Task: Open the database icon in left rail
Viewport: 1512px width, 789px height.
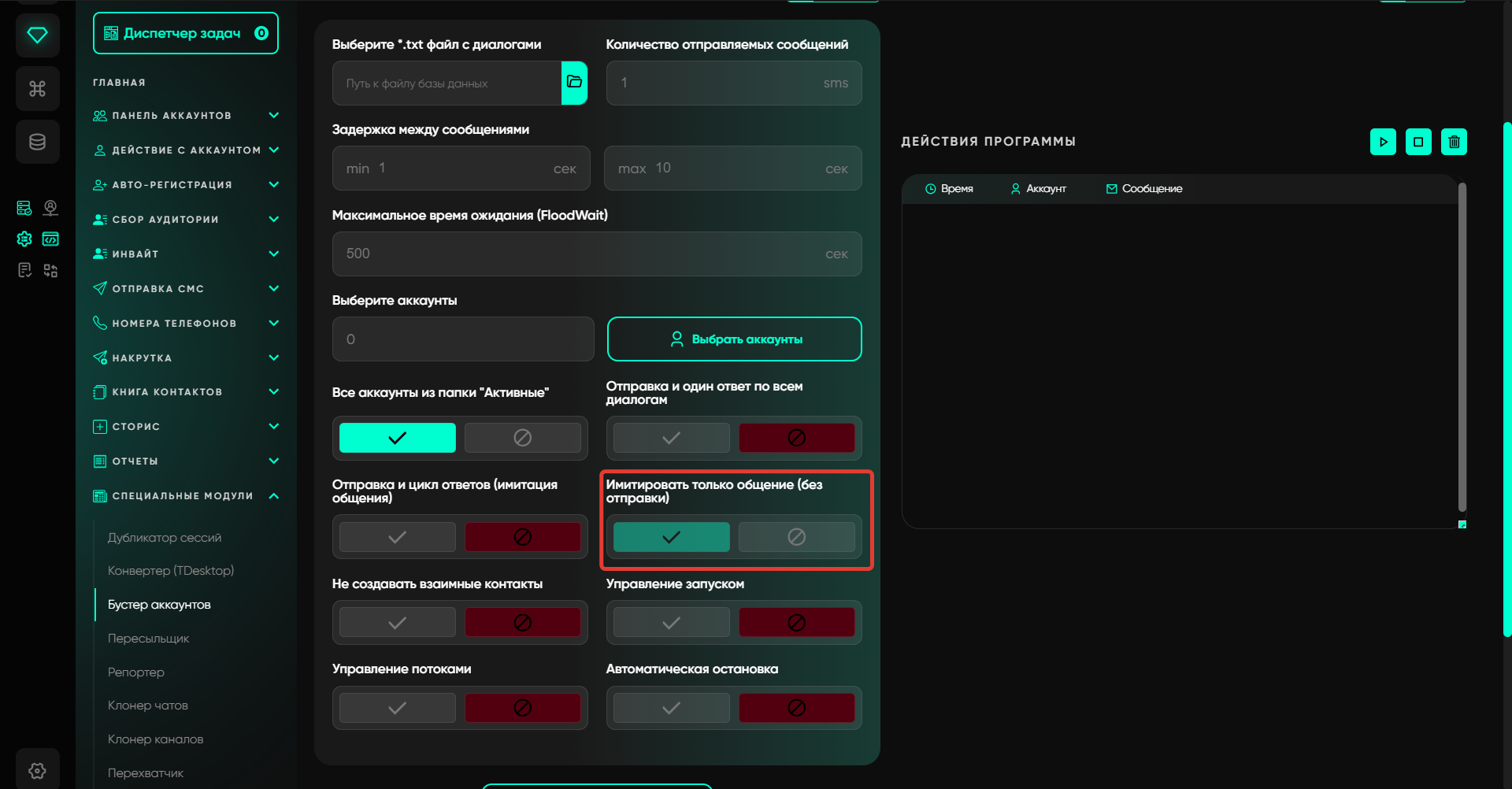Action: [x=37, y=142]
